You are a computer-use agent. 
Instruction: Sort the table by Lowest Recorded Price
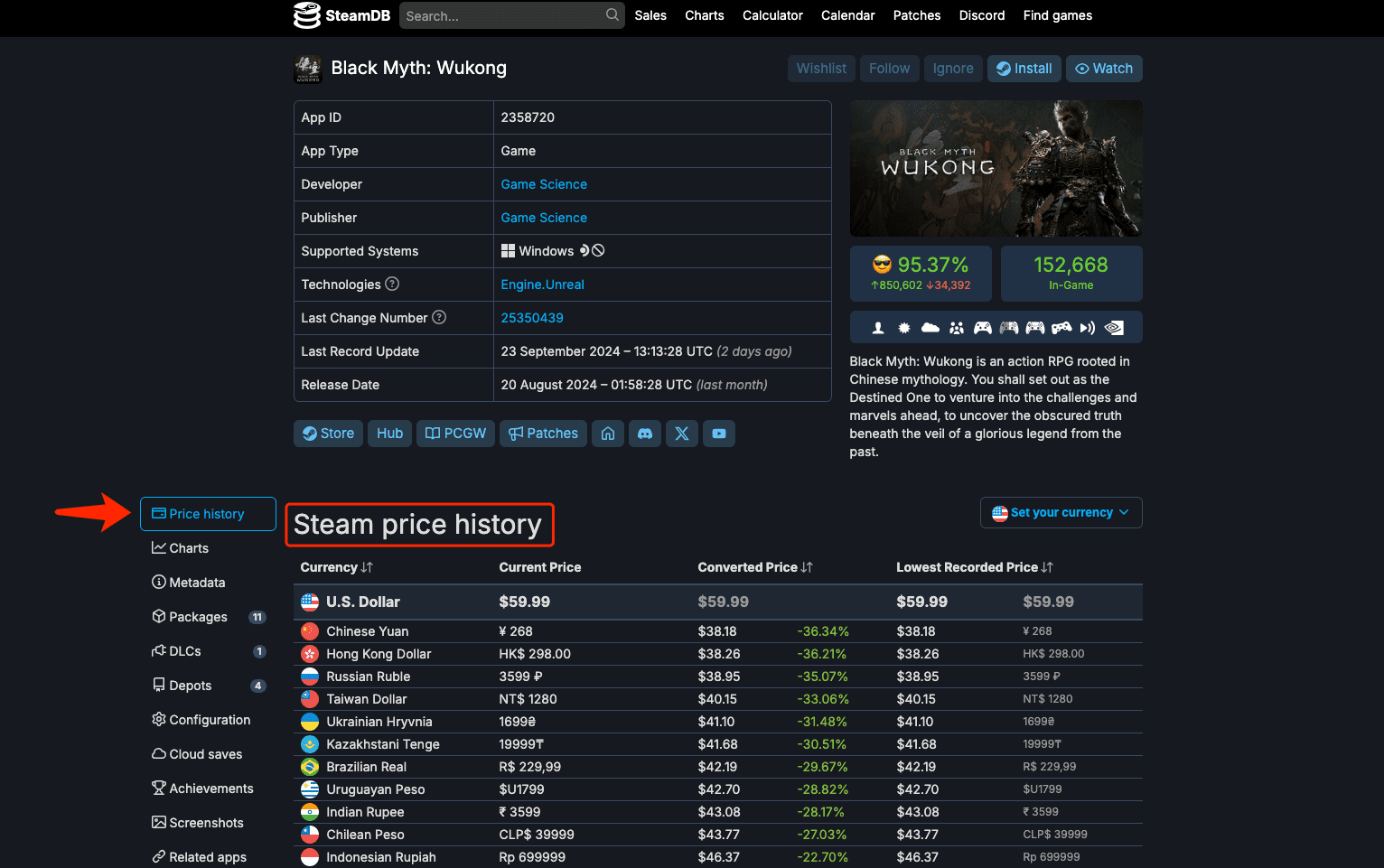tap(975, 567)
